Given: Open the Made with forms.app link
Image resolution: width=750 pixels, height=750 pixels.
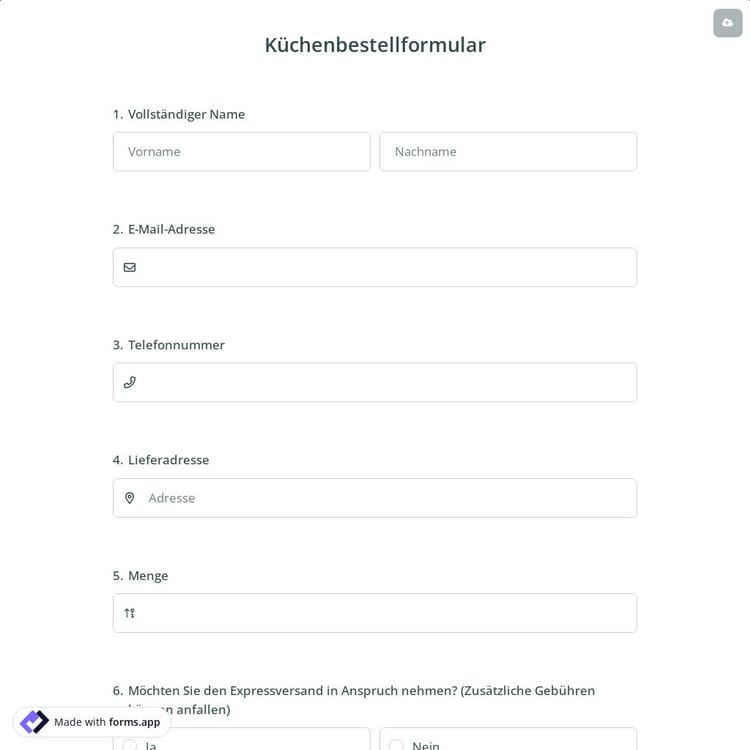Looking at the screenshot, I should pyautogui.click(x=106, y=722).
